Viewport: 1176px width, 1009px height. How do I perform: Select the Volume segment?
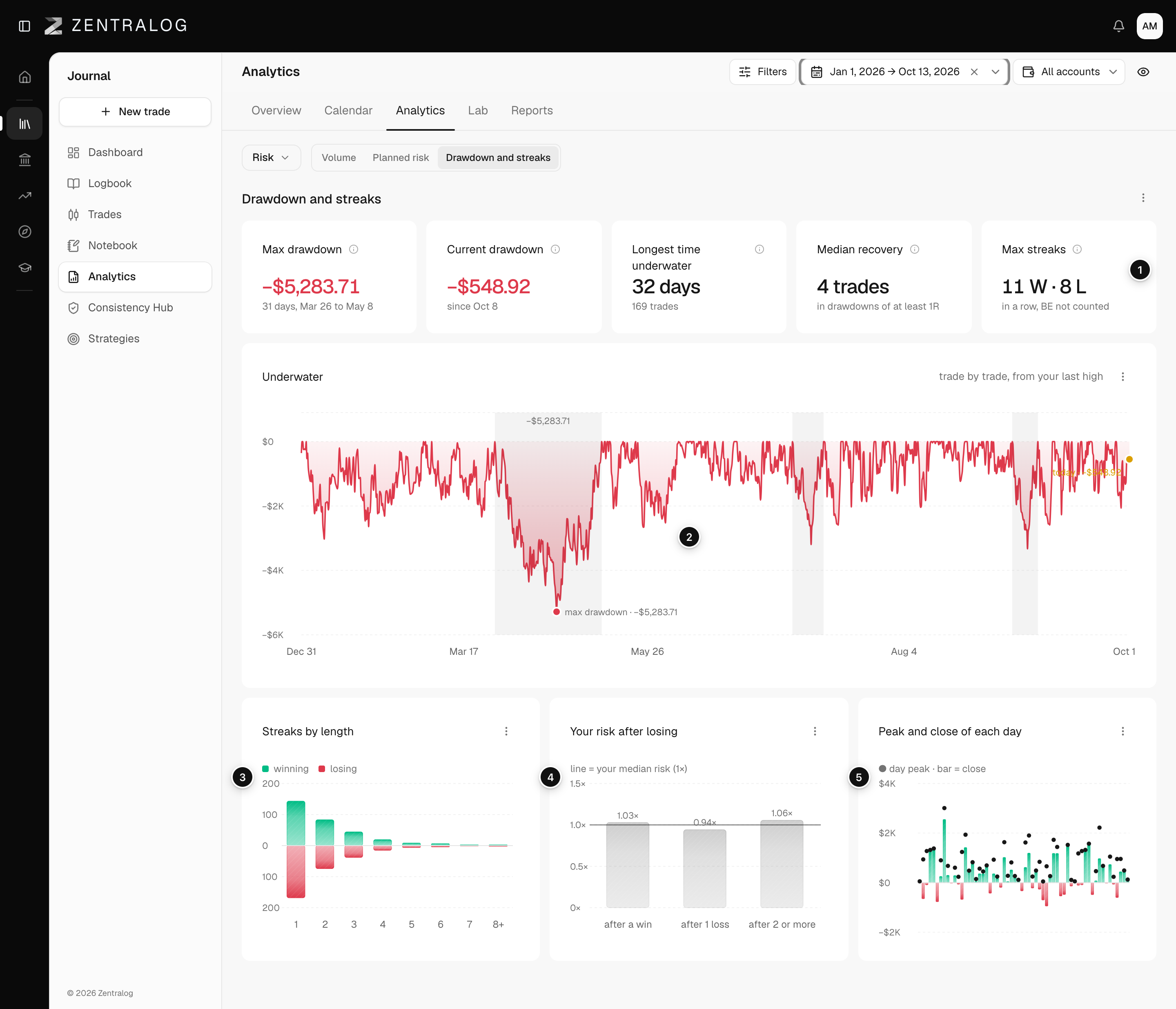click(339, 157)
